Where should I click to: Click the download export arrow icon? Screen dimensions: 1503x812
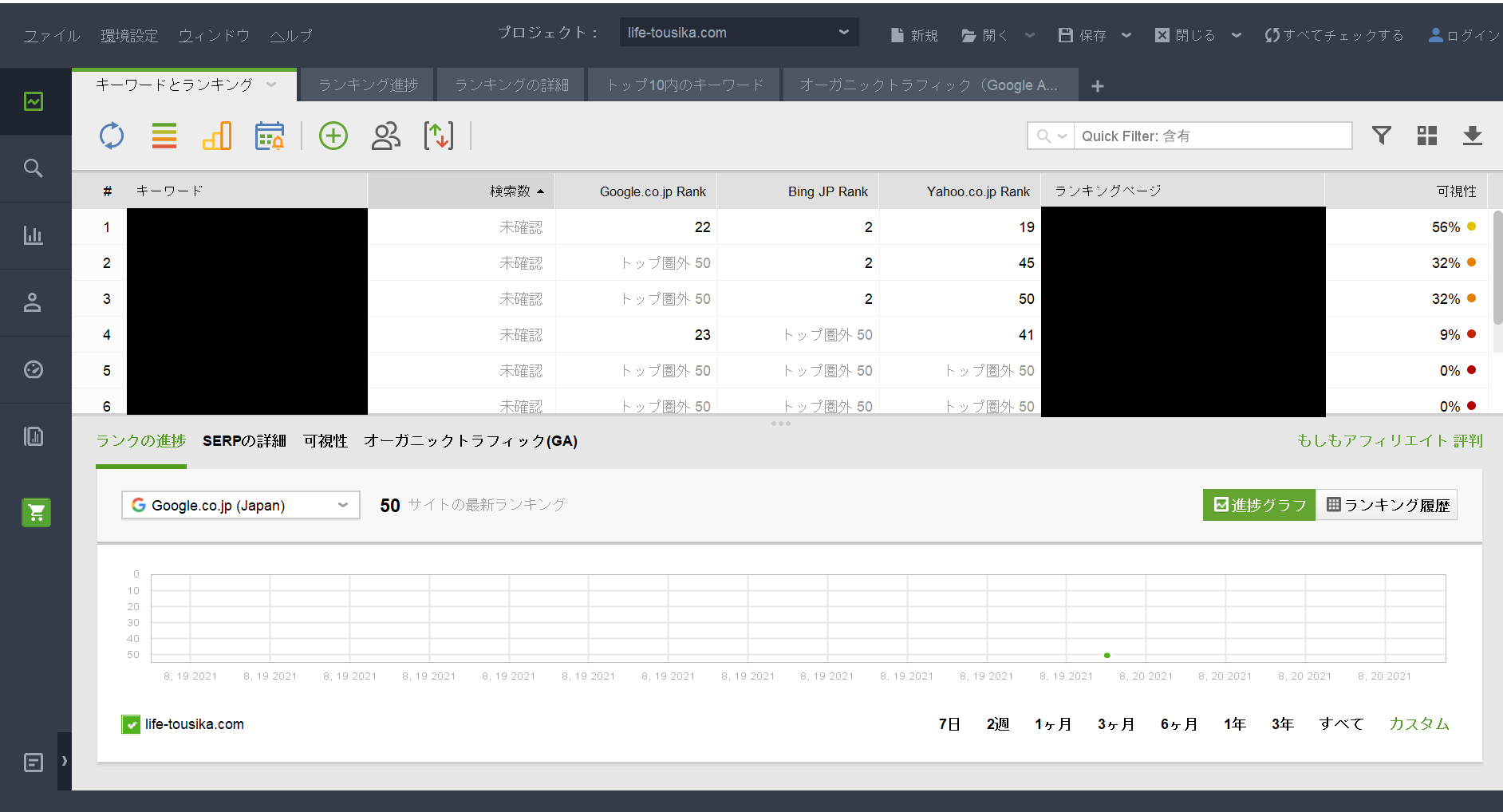pyautogui.click(x=1472, y=136)
